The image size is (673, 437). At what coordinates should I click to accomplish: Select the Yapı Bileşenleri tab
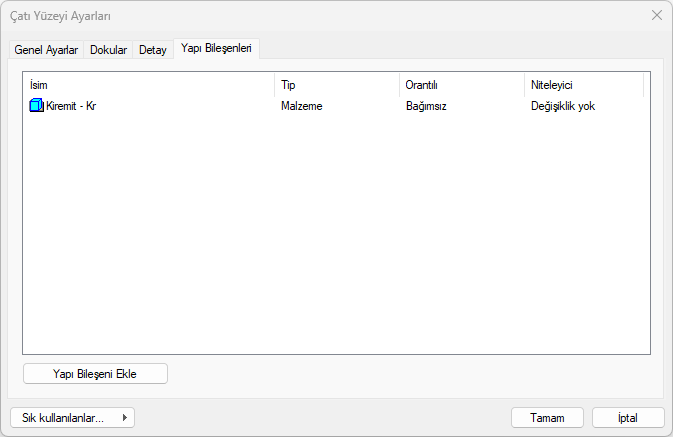click(216, 48)
